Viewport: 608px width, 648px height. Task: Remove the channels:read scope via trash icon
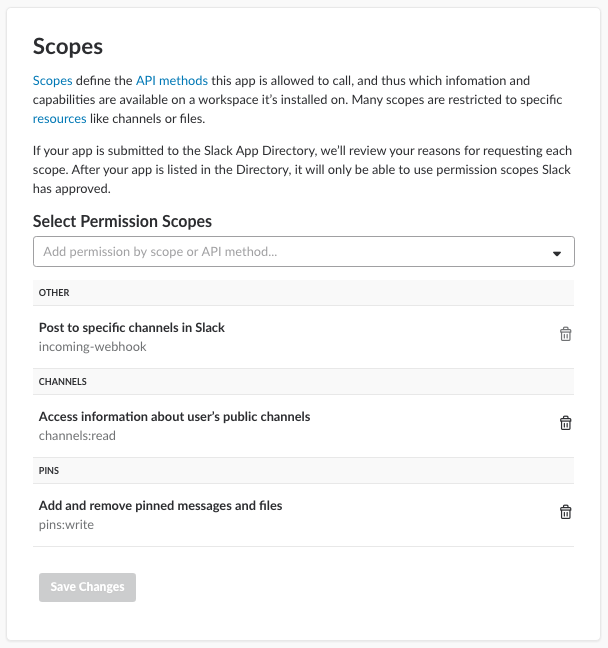565,423
